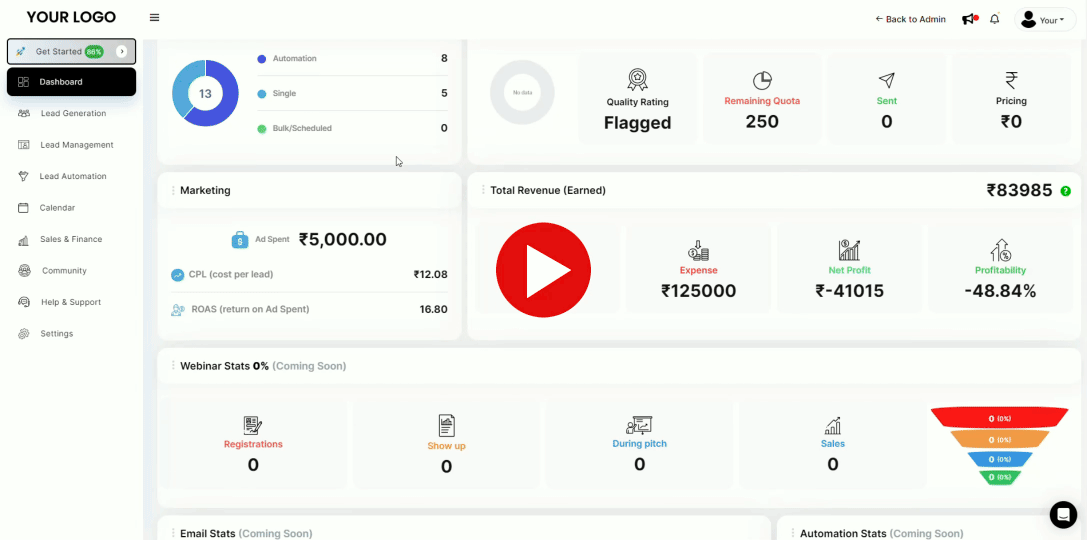
Task: Click the Sent paper plane icon
Action: [886, 80]
